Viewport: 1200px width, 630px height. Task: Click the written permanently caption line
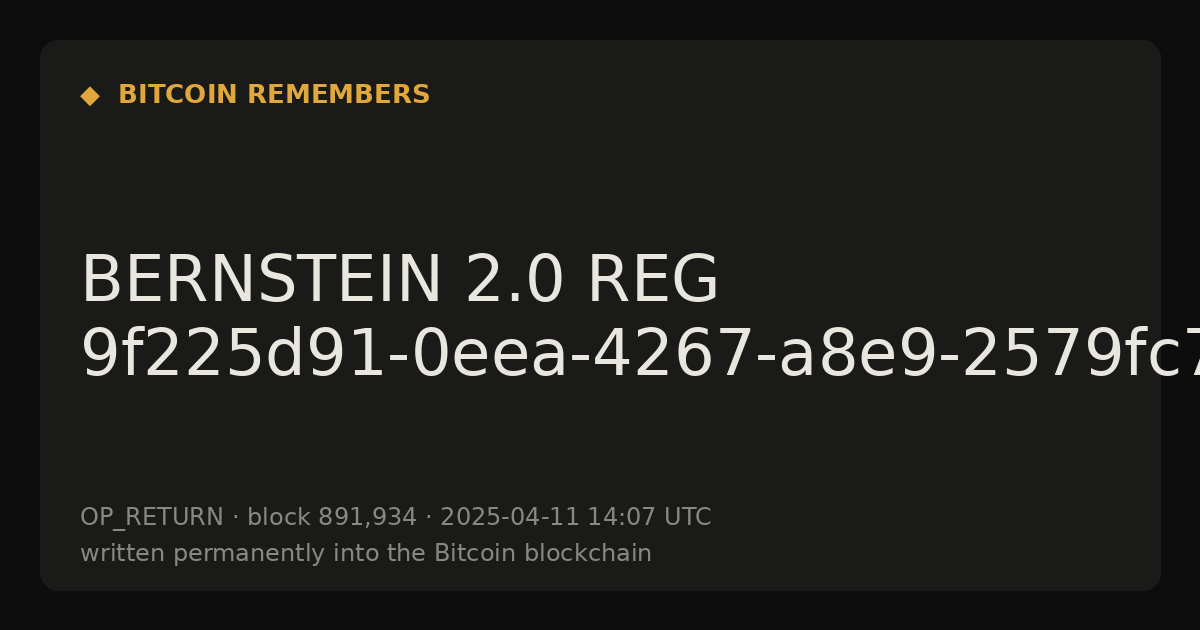[366, 554]
